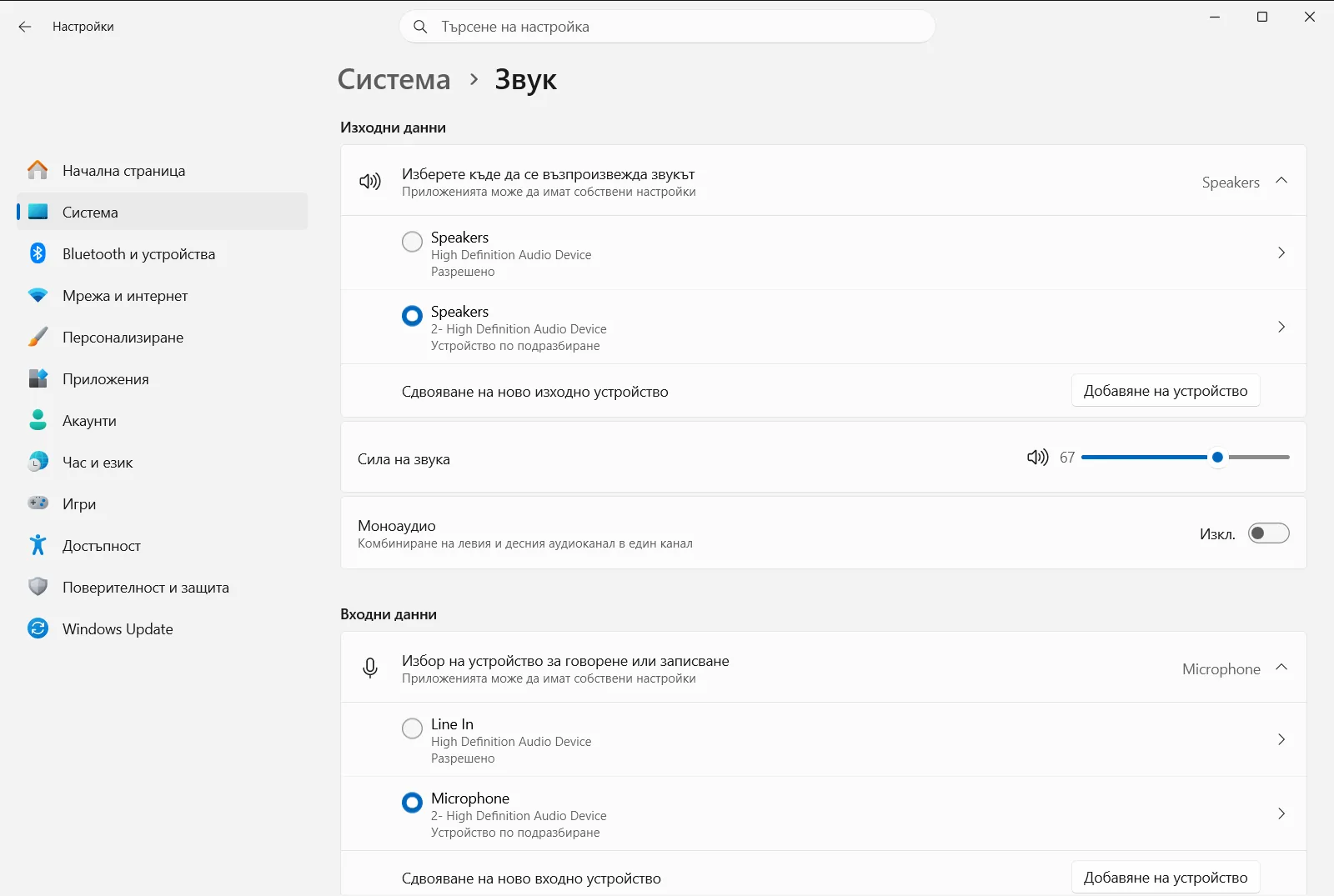
Task: Click the Достъпност accessibility icon
Action: point(38,545)
